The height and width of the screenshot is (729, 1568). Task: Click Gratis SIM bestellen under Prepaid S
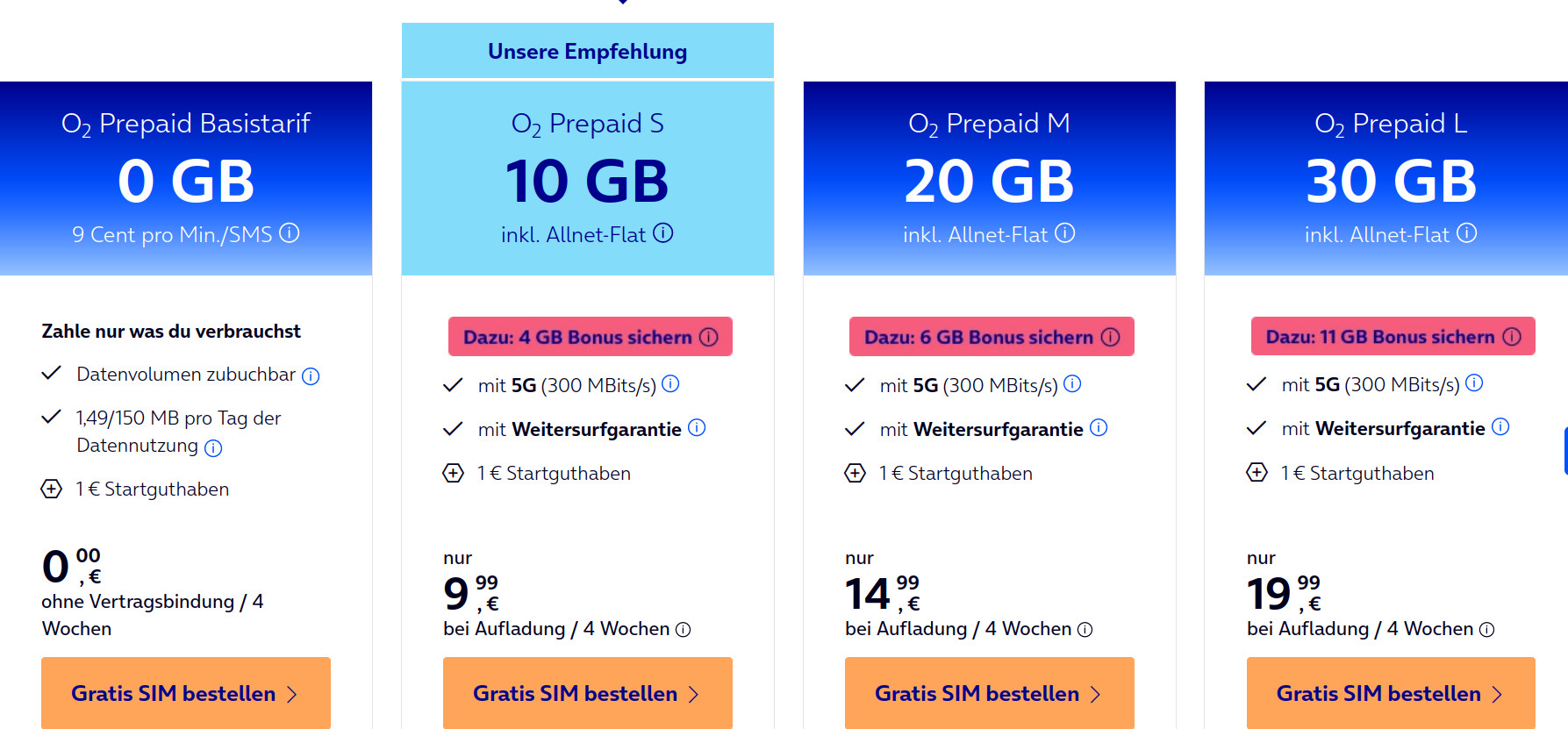click(587, 693)
